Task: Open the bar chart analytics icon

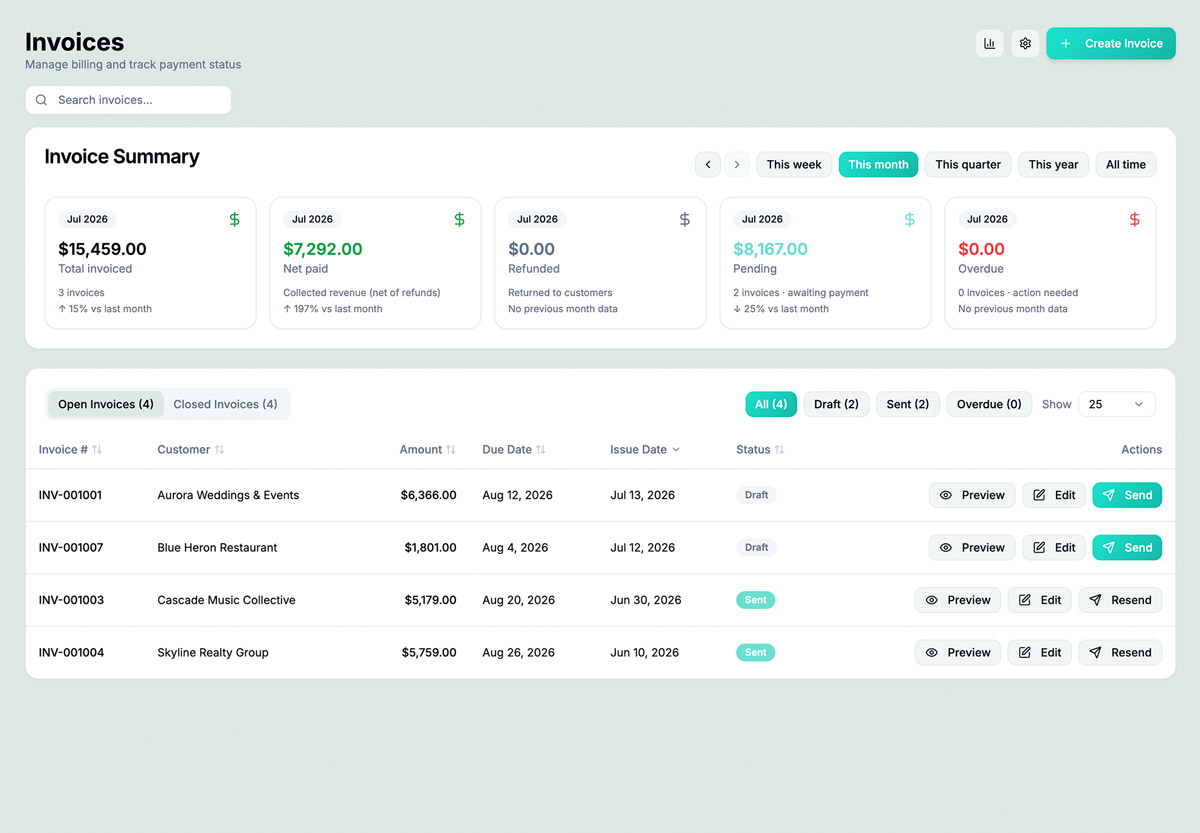Action: [x=989, y=43]
